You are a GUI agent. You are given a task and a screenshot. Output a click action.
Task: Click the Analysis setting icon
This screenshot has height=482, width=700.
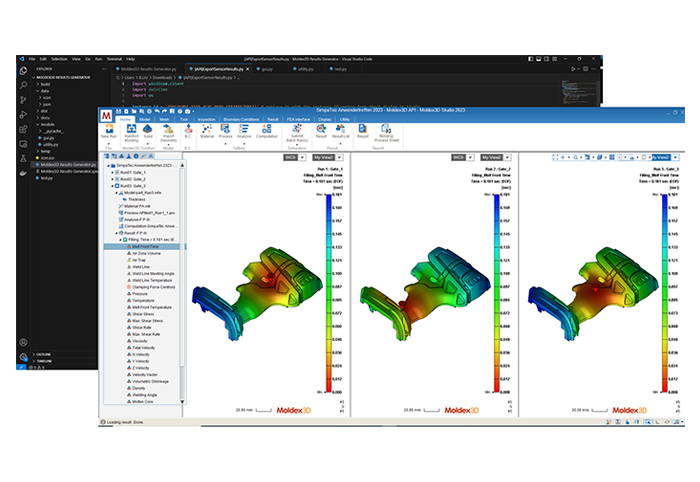pyautogui.click(x=244, y=131)
